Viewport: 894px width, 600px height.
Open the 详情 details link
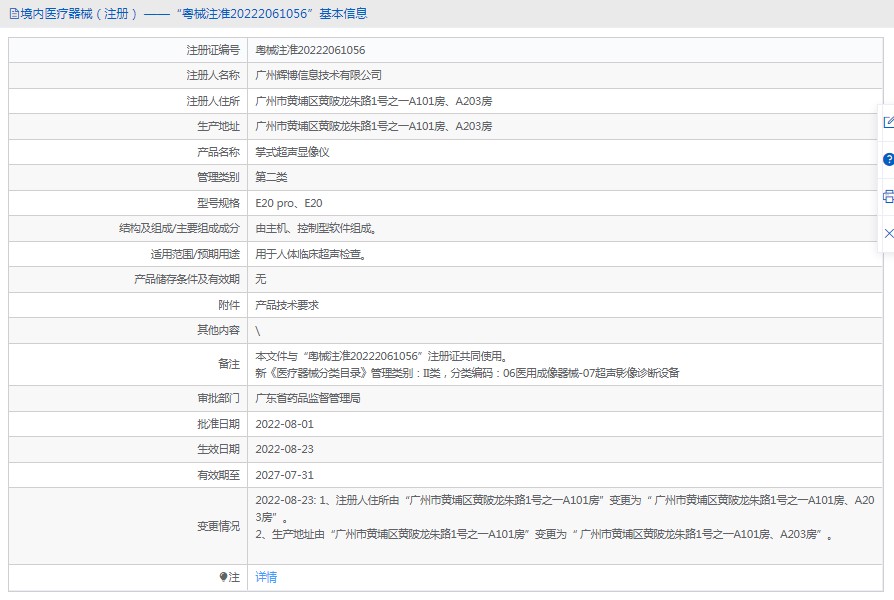(266, 577)
